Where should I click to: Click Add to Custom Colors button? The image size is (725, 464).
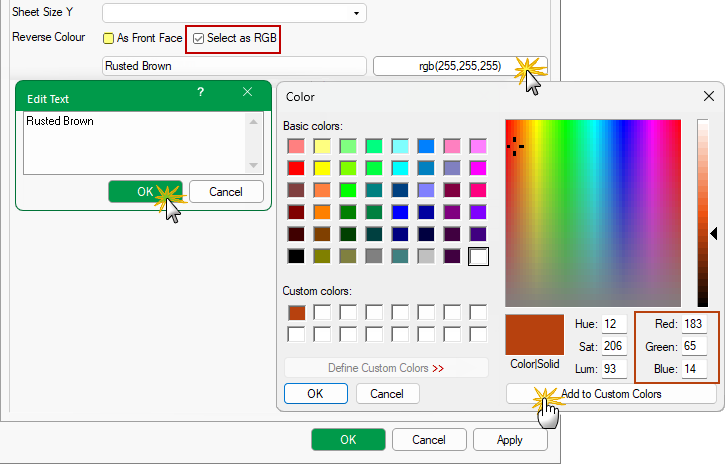click(611, 394)
